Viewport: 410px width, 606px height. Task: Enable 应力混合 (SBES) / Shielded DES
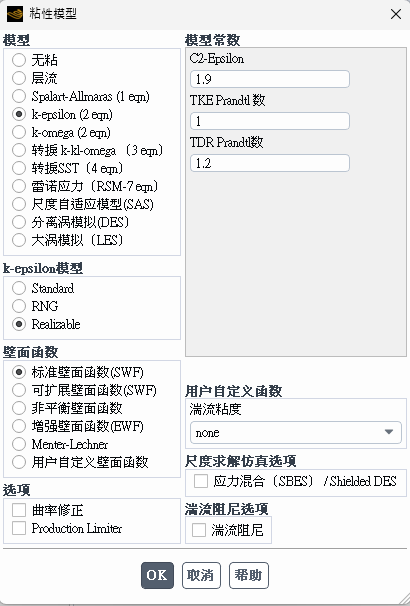[201, 481]
